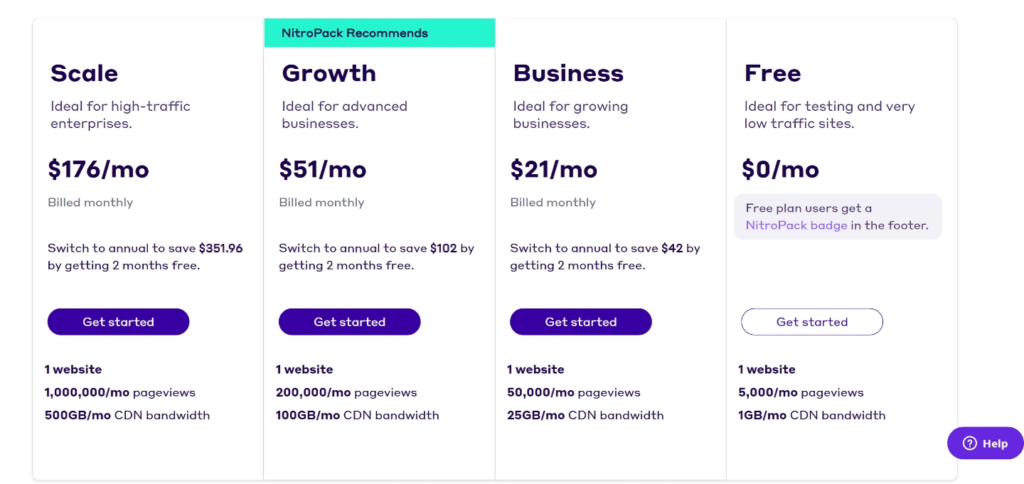The width and height of the screenshot is (1024, 484).
Task: Click the Free plan title
Action: [x=772, y=73]
